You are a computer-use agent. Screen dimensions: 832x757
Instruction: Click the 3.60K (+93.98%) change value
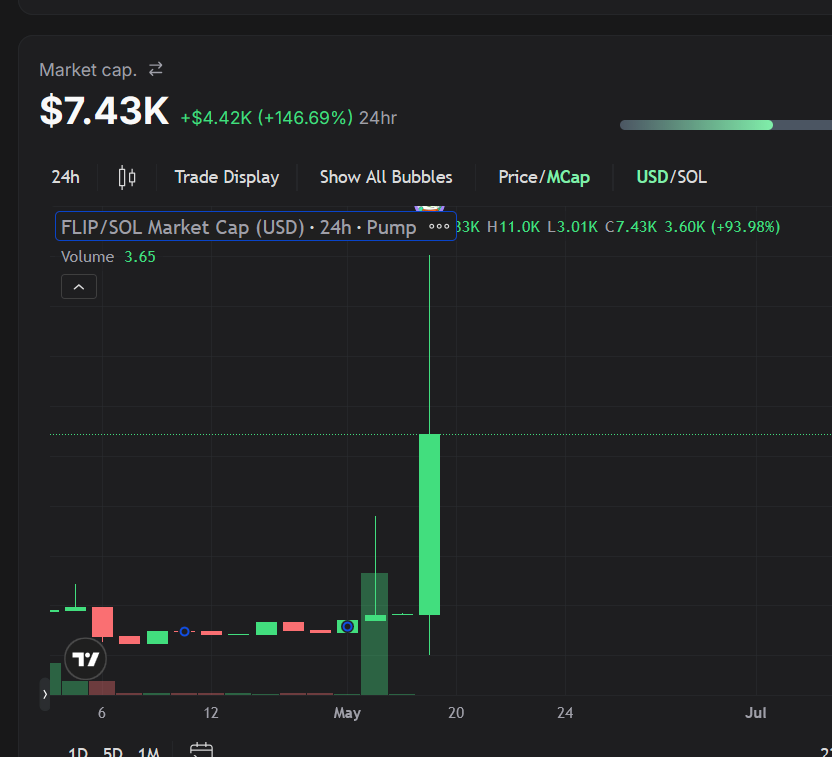point(722,227)
